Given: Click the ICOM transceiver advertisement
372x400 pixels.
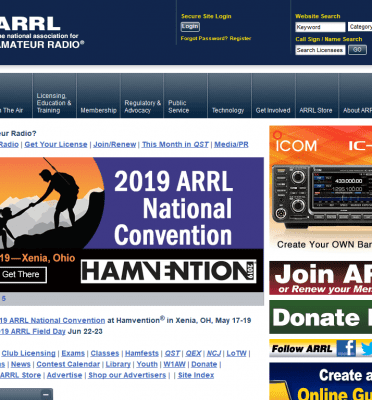Looking at the screenshot, I should click(321, 188).
